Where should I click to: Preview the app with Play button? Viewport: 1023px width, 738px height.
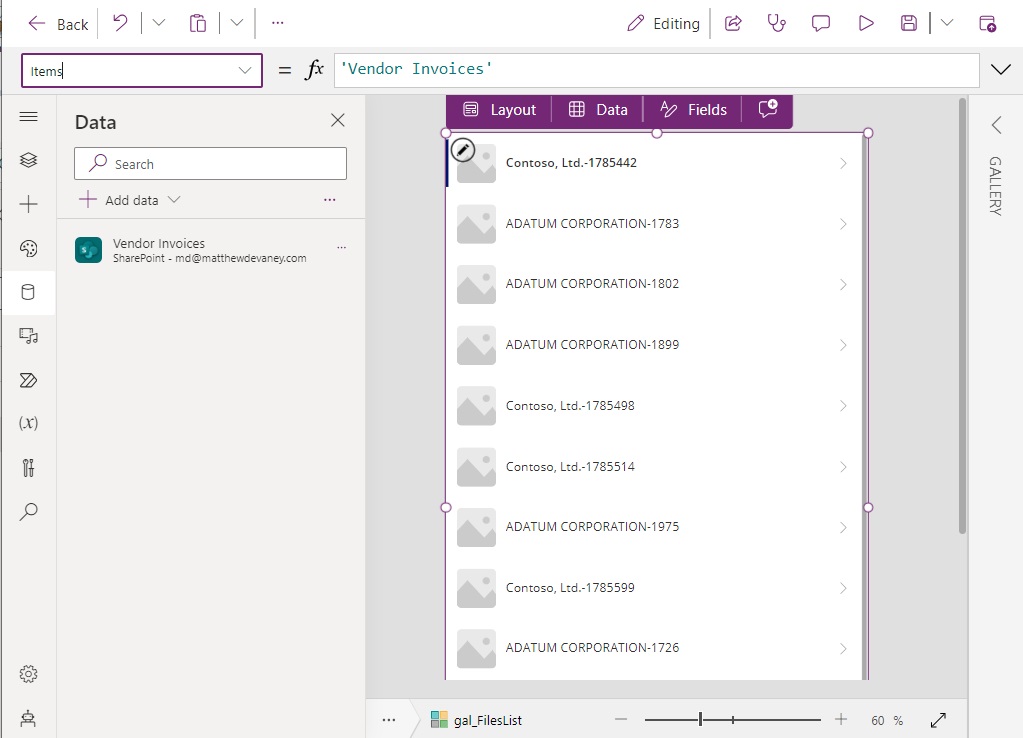coord(866,23)
